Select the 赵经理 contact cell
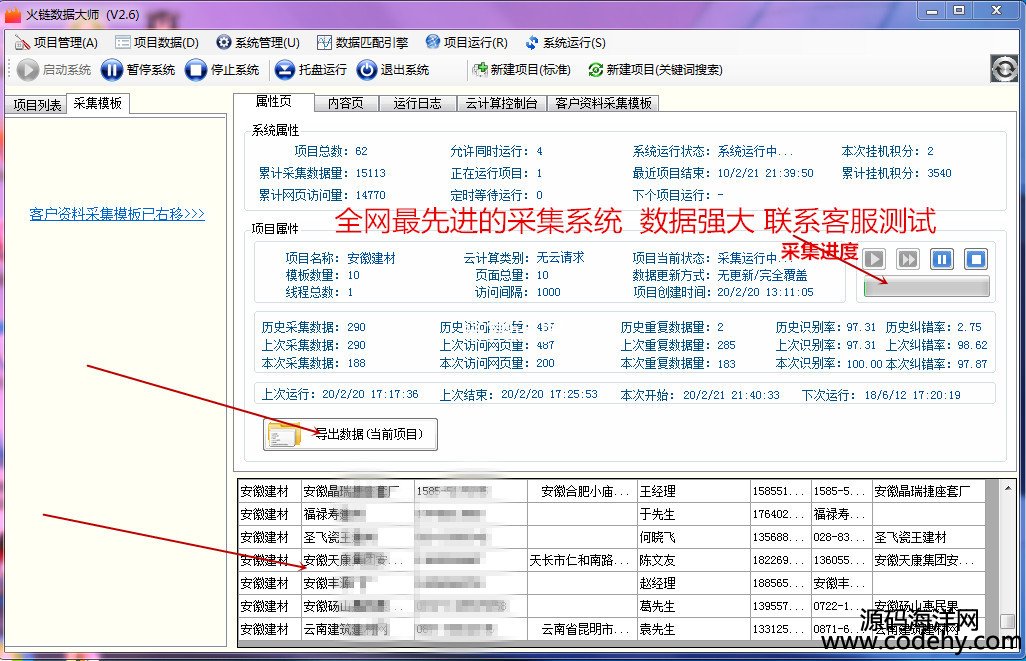1026x661 pixels. (694, 583)
